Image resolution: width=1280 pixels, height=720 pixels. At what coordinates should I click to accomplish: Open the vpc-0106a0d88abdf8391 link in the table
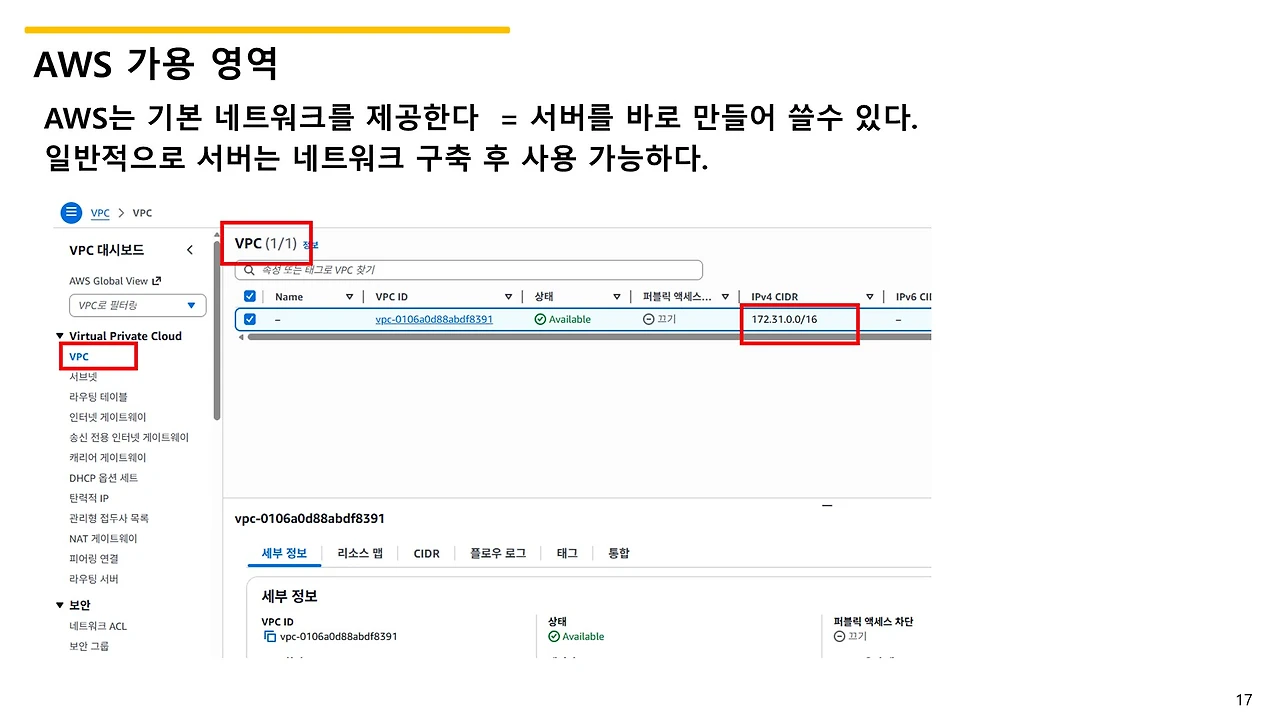point(434,318)
